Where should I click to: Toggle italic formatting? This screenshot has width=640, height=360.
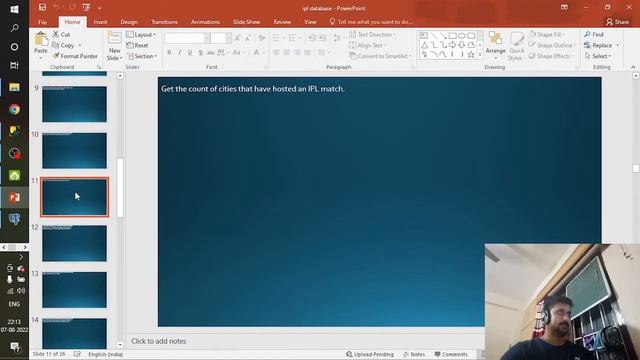tap(179, 52)
